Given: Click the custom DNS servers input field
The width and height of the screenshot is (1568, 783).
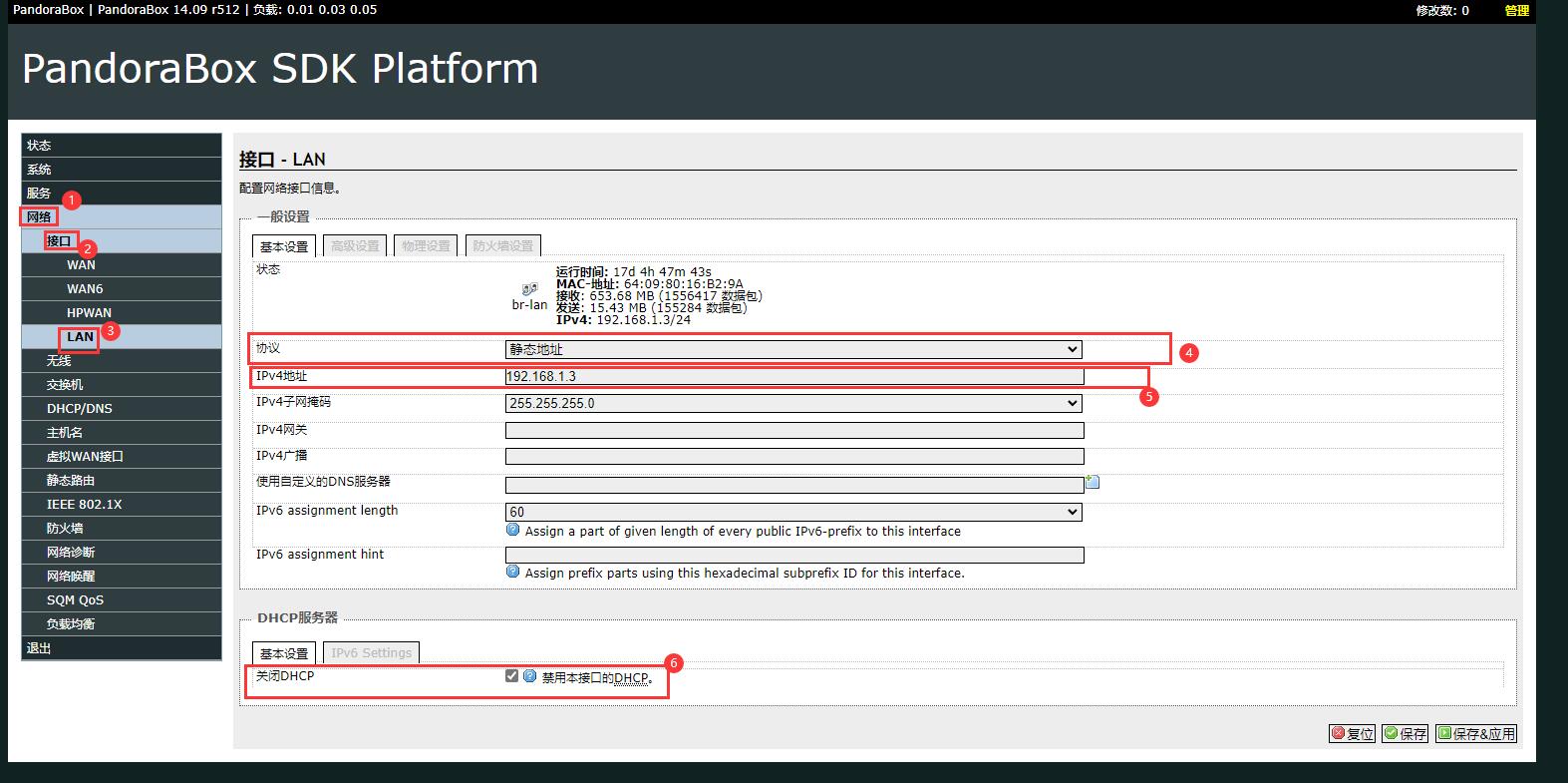Looking at the screenshot, I should (x=794, y=485).
